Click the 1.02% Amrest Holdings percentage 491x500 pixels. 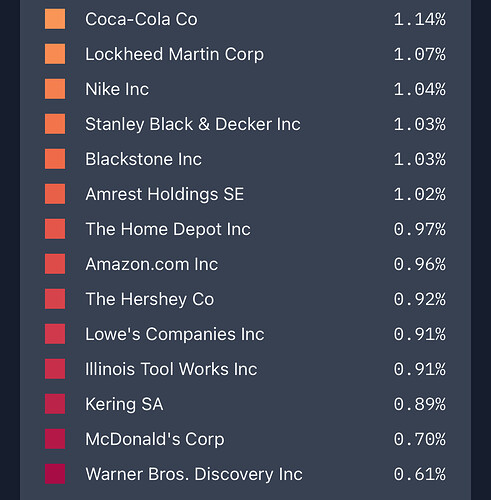(420, 194)
